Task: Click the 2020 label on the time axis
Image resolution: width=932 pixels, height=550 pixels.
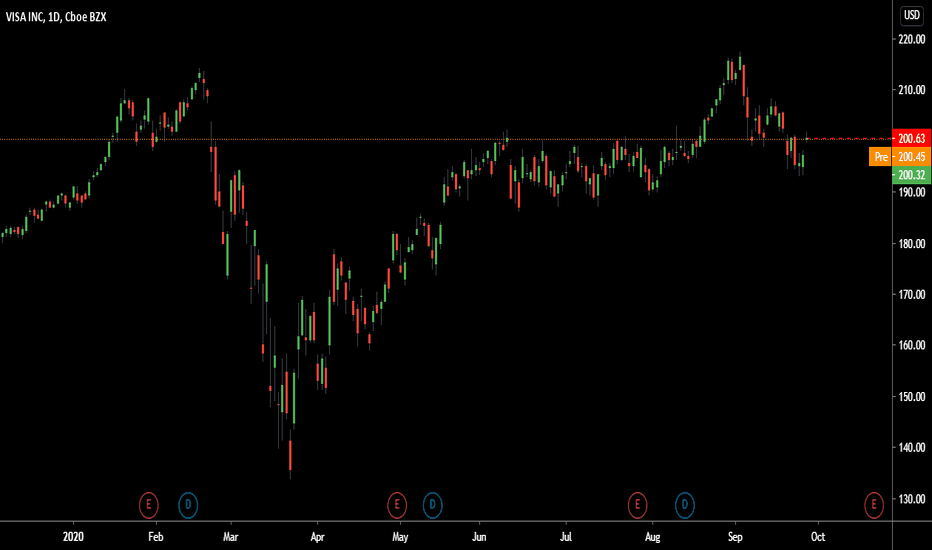Action: (x=73, y=537)
